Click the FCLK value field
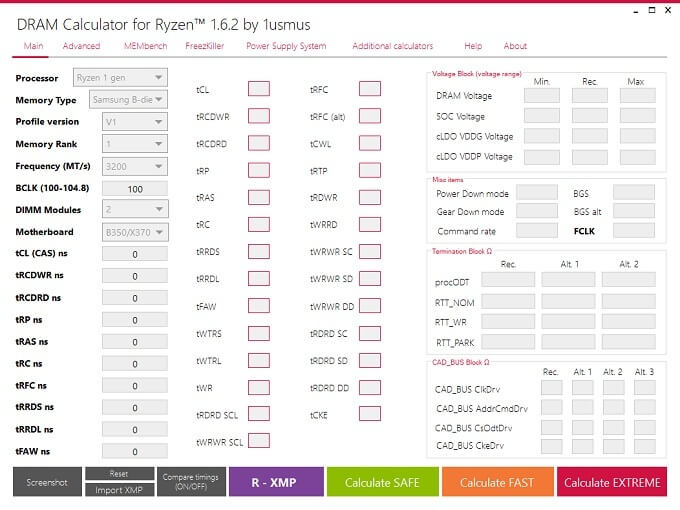Image resolution: width=680 pixels, height=510 pixels. 634,231
